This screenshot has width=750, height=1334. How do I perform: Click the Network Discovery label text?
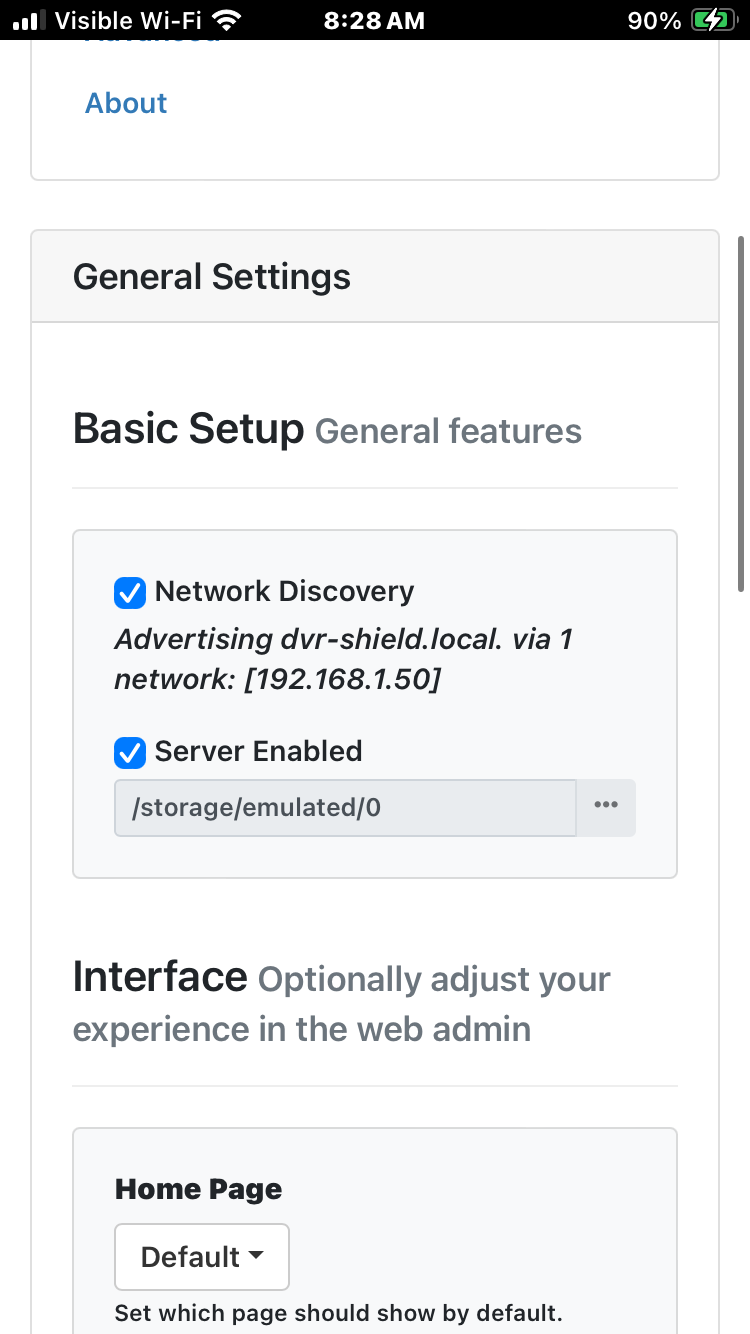point(284,591)
